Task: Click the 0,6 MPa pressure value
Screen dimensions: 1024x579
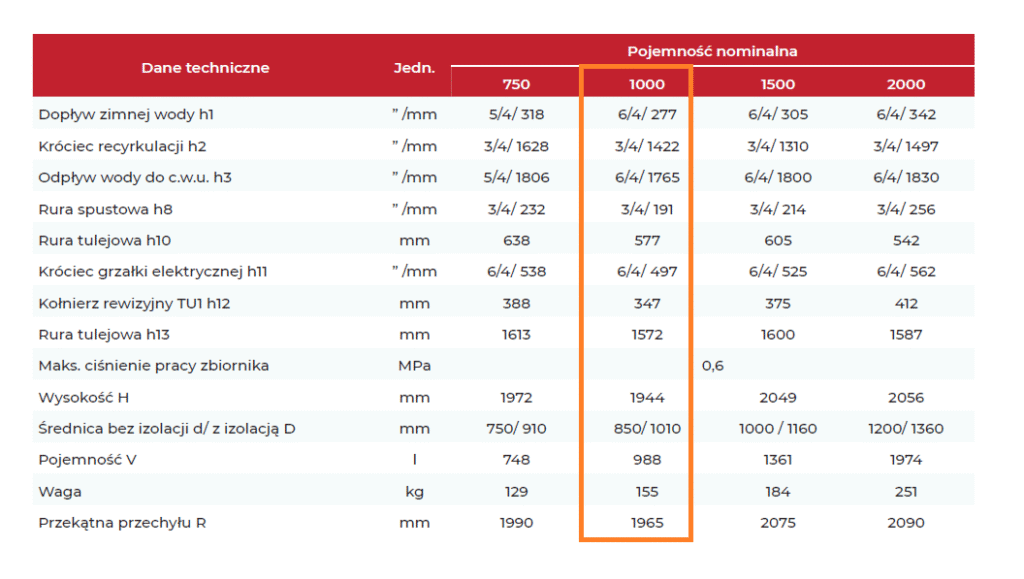Action: click(712, 366)
